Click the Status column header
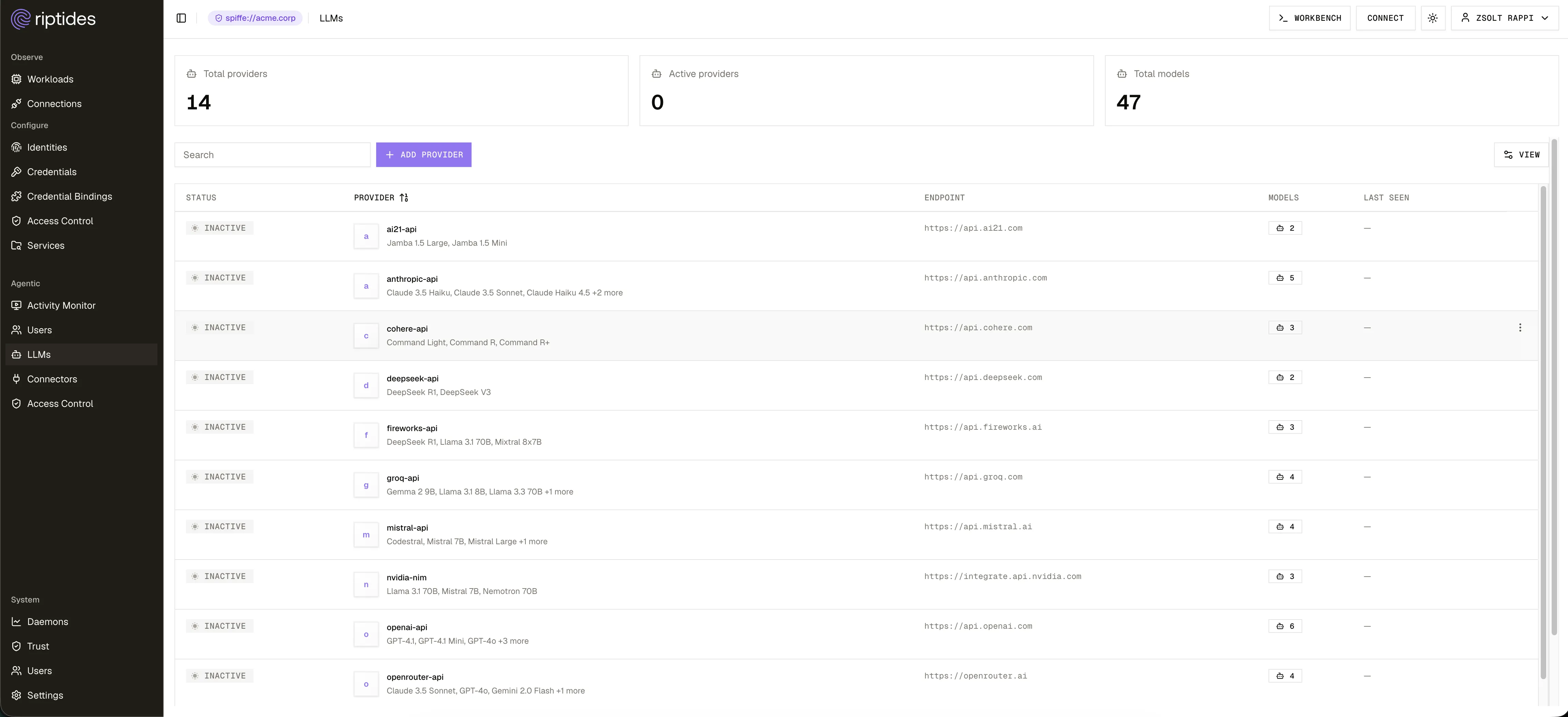The width and height of the screenshot is (1568, 717). click(201, 198)
